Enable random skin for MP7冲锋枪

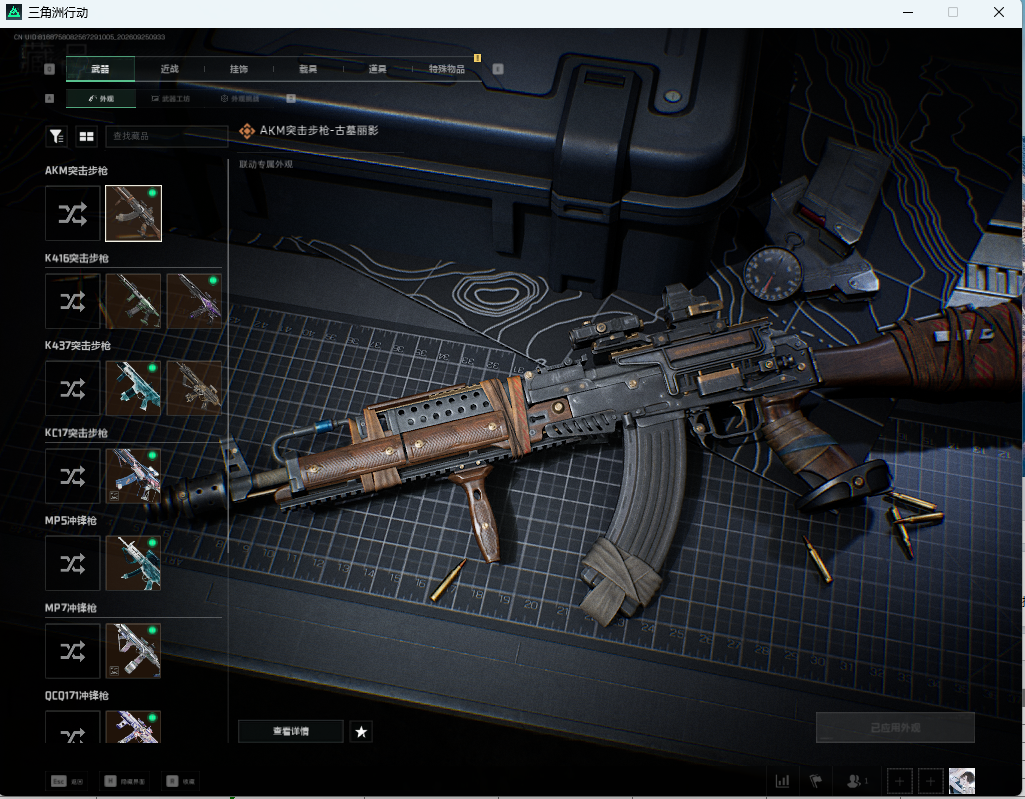pos(73,651)
